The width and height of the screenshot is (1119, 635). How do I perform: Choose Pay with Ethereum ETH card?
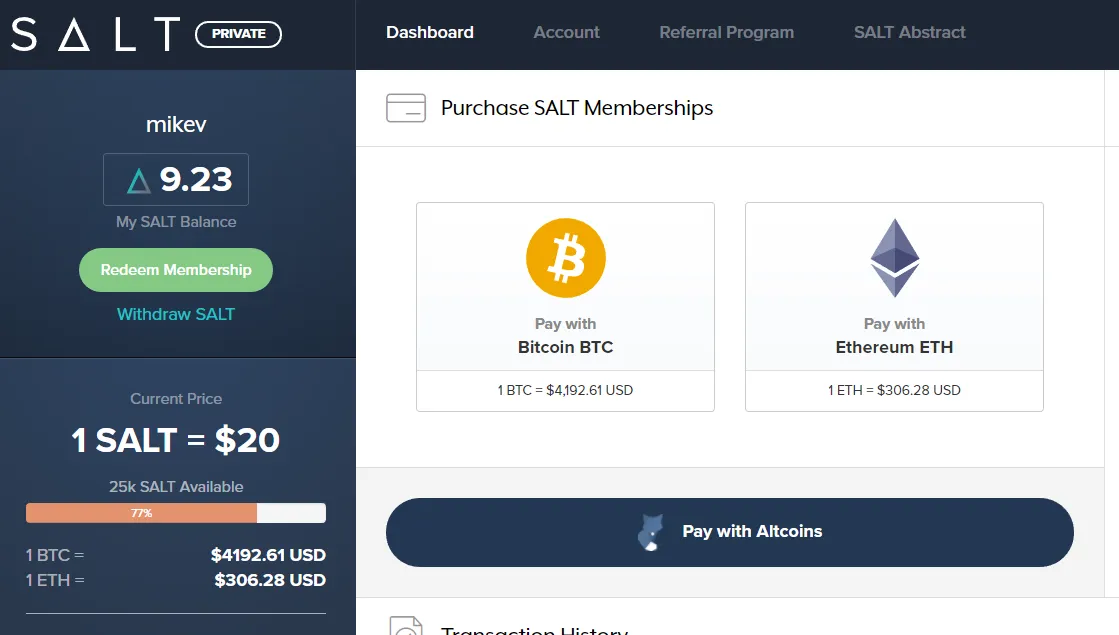894,307
